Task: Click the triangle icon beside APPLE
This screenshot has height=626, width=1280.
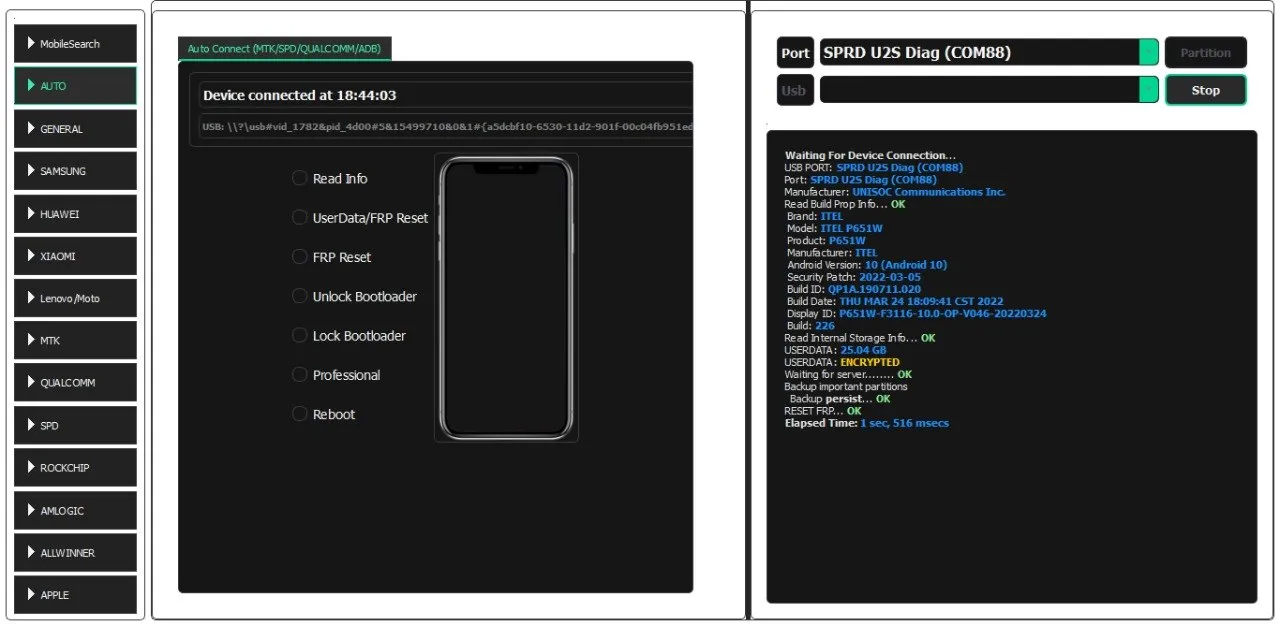Action: point(30,595)
